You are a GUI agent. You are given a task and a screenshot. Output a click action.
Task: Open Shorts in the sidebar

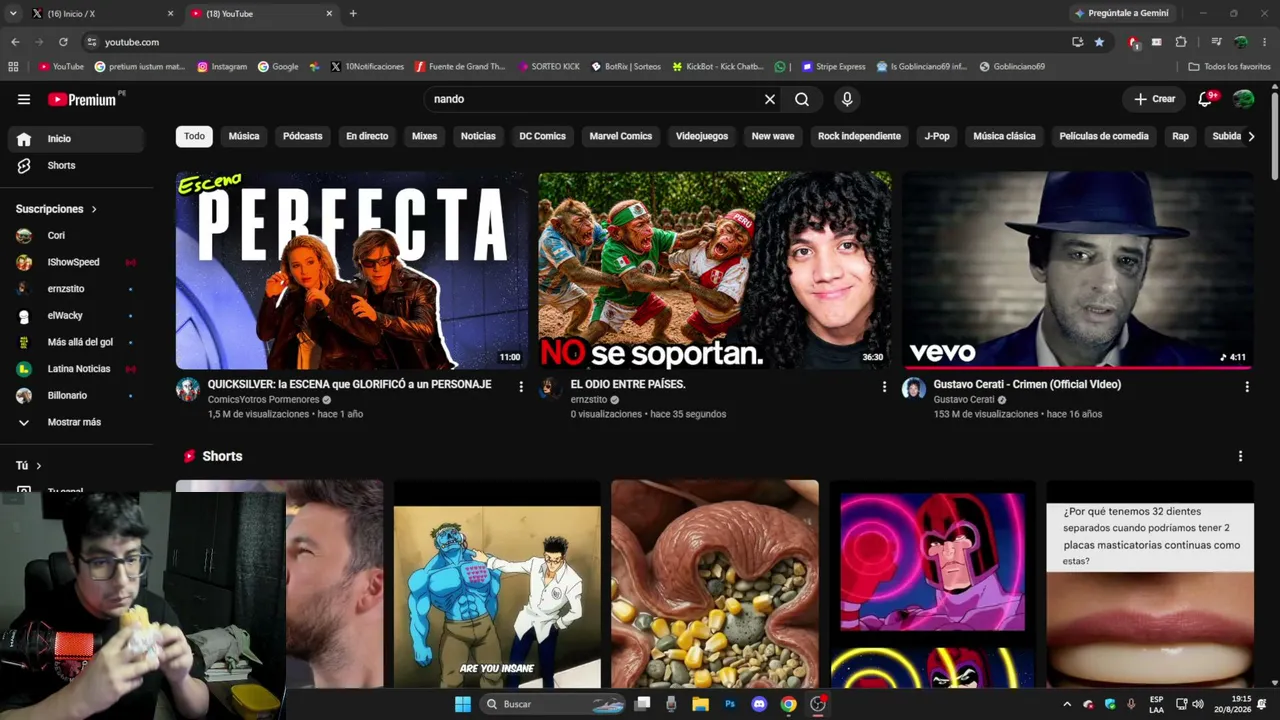(x=76, y=166)
